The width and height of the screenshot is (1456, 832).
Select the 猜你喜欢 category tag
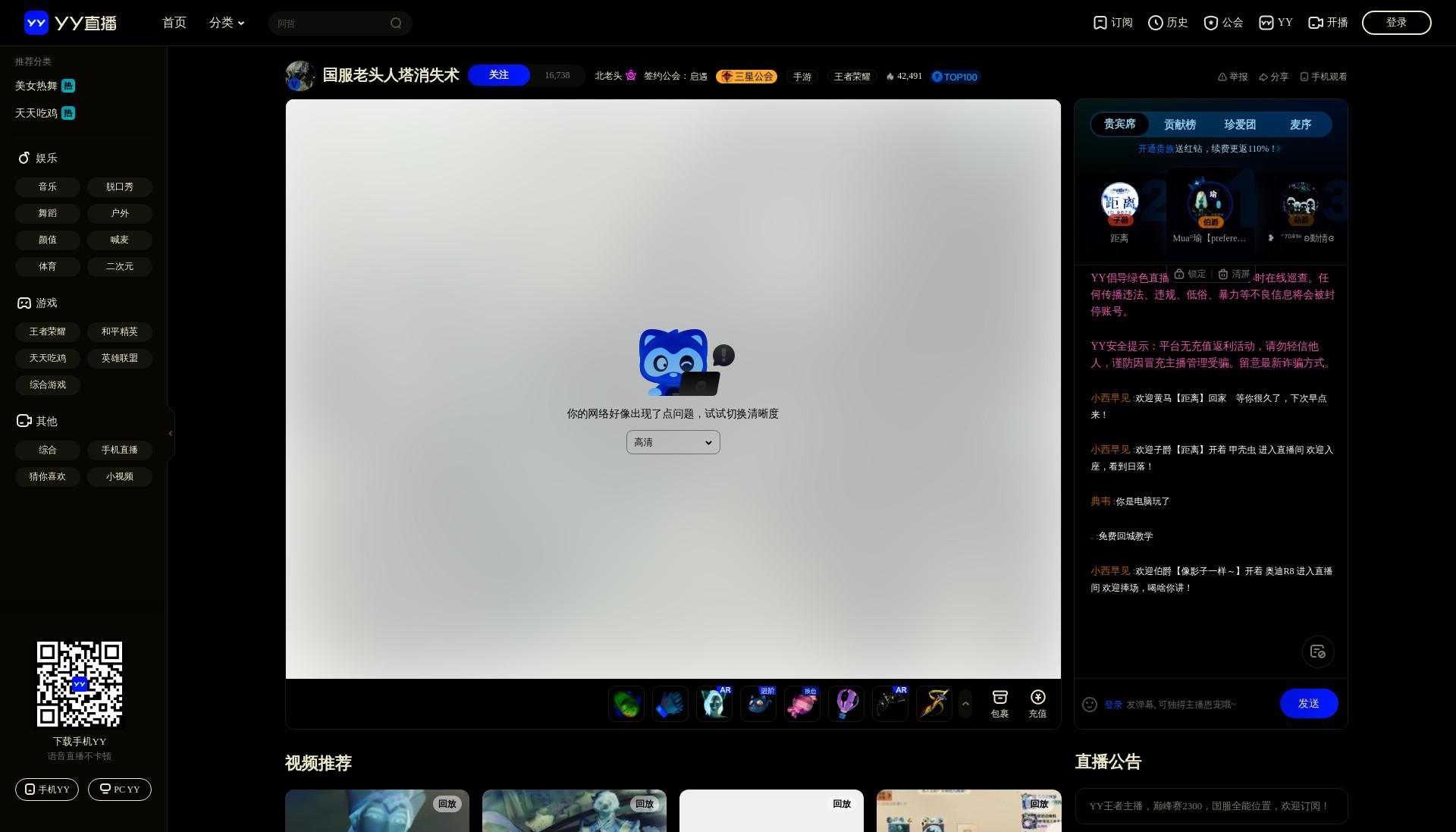(x=48, y=476)
